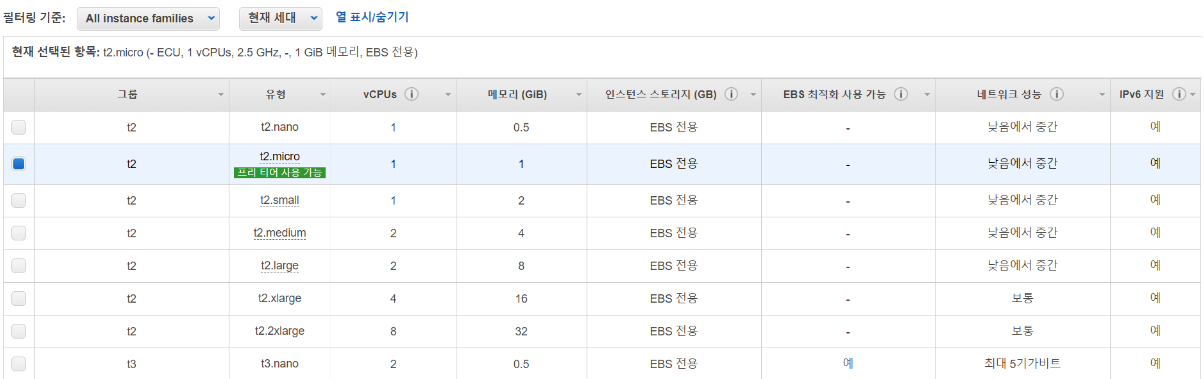
Task: Click 최대 5기가비트 in t3.nano row
Action: (x=1022, y=364)
